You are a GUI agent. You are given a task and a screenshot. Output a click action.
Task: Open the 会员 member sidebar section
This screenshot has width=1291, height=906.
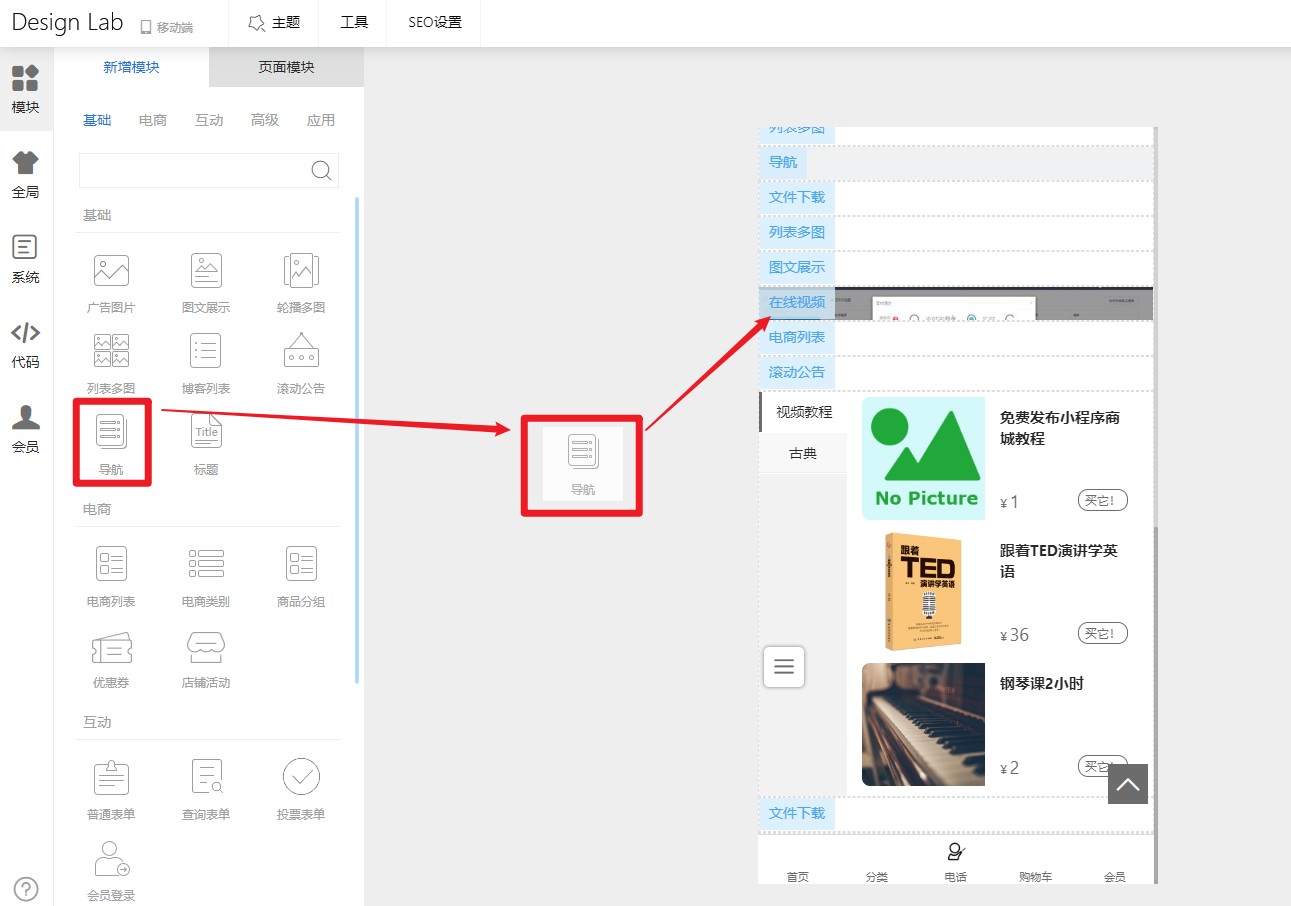tap(26, 429)
